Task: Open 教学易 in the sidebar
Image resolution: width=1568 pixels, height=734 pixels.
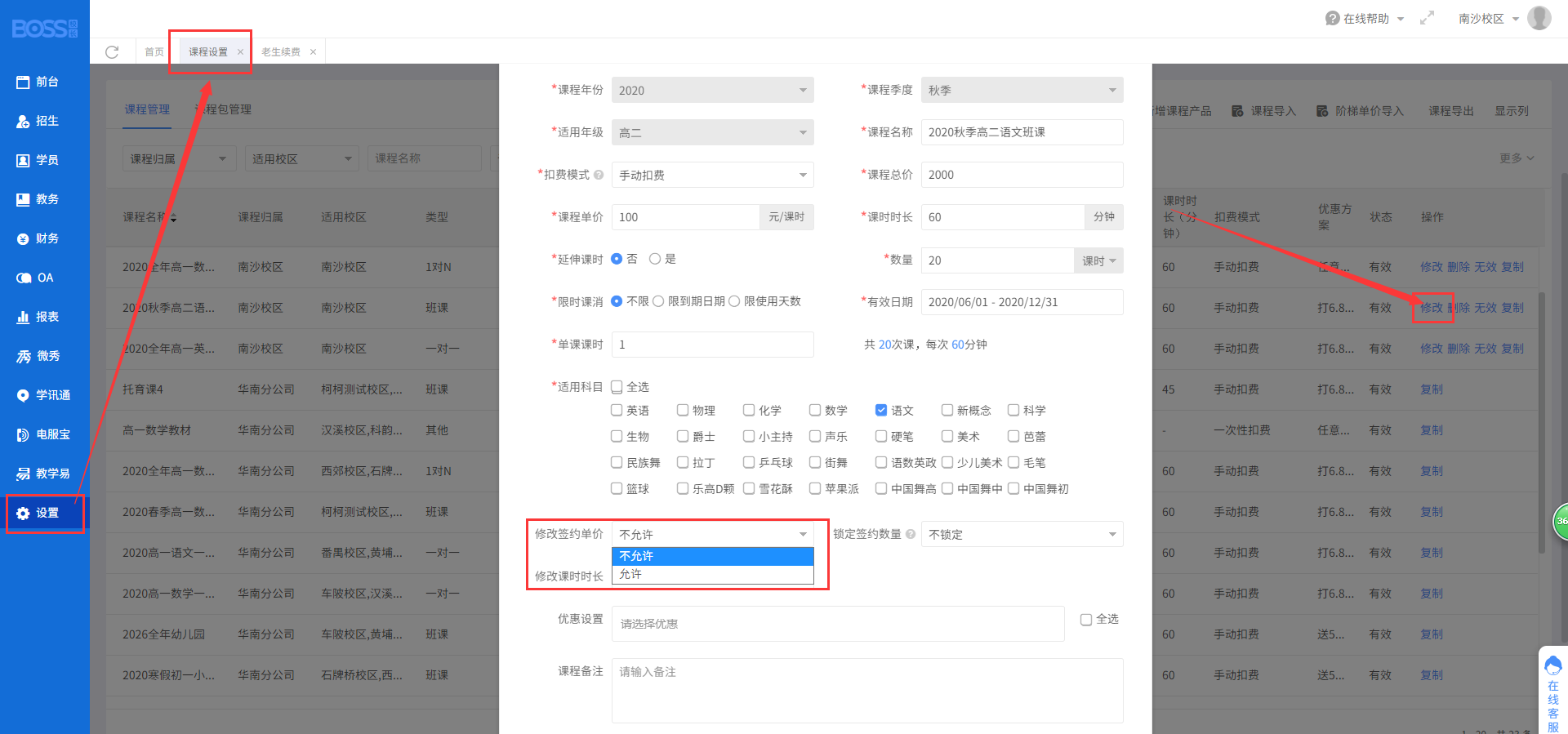Action: click(x=45, y=474)
